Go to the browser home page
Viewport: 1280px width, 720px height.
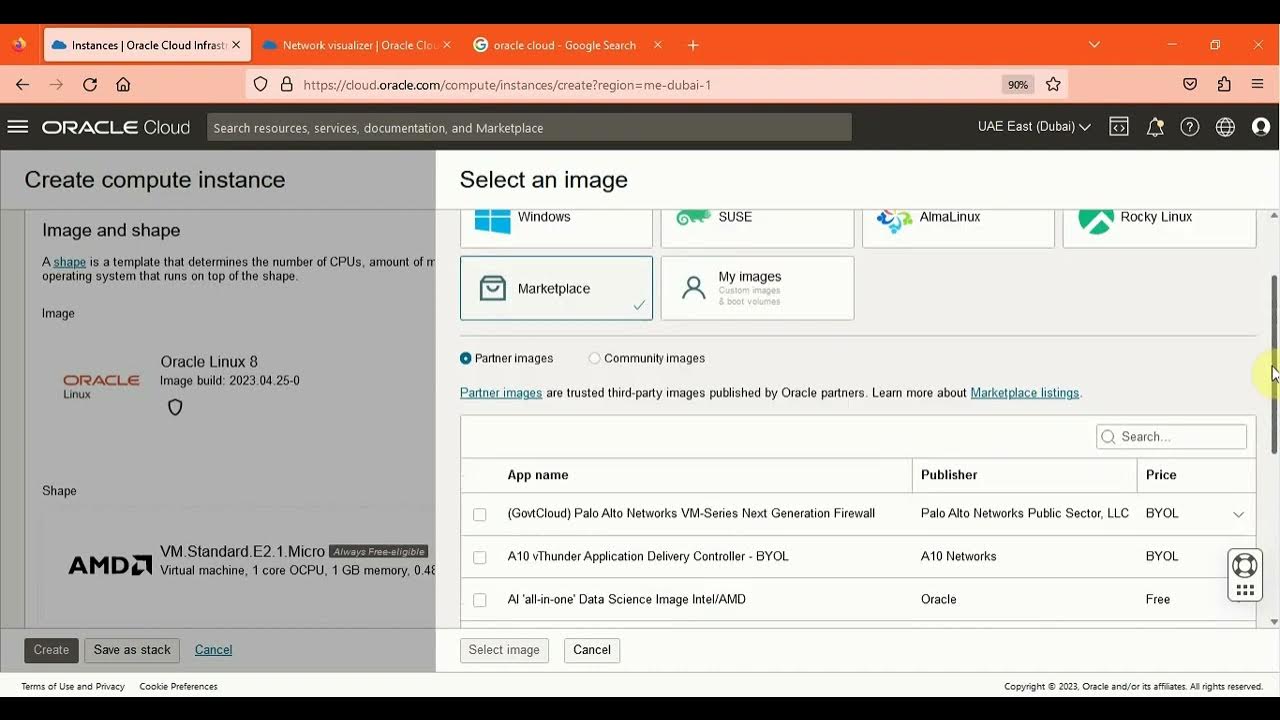pyautogui.click(x=123, y=85)
